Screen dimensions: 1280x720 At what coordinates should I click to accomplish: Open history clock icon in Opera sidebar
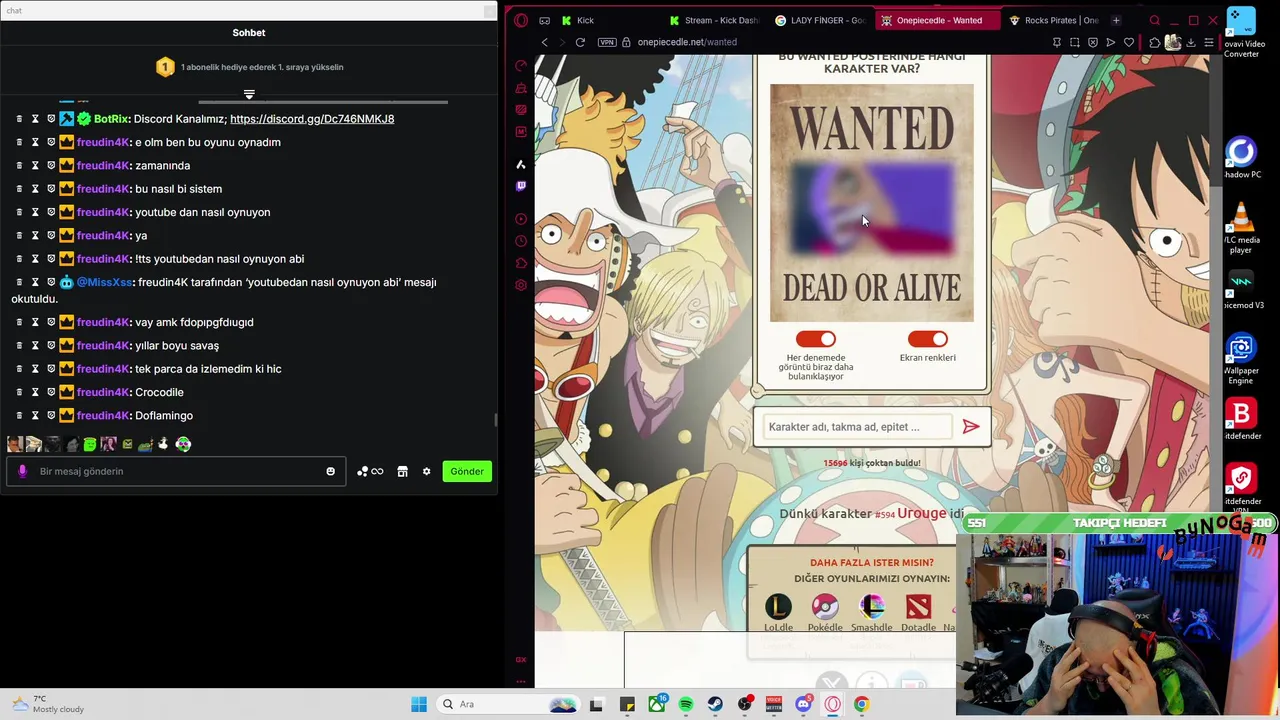521,241
